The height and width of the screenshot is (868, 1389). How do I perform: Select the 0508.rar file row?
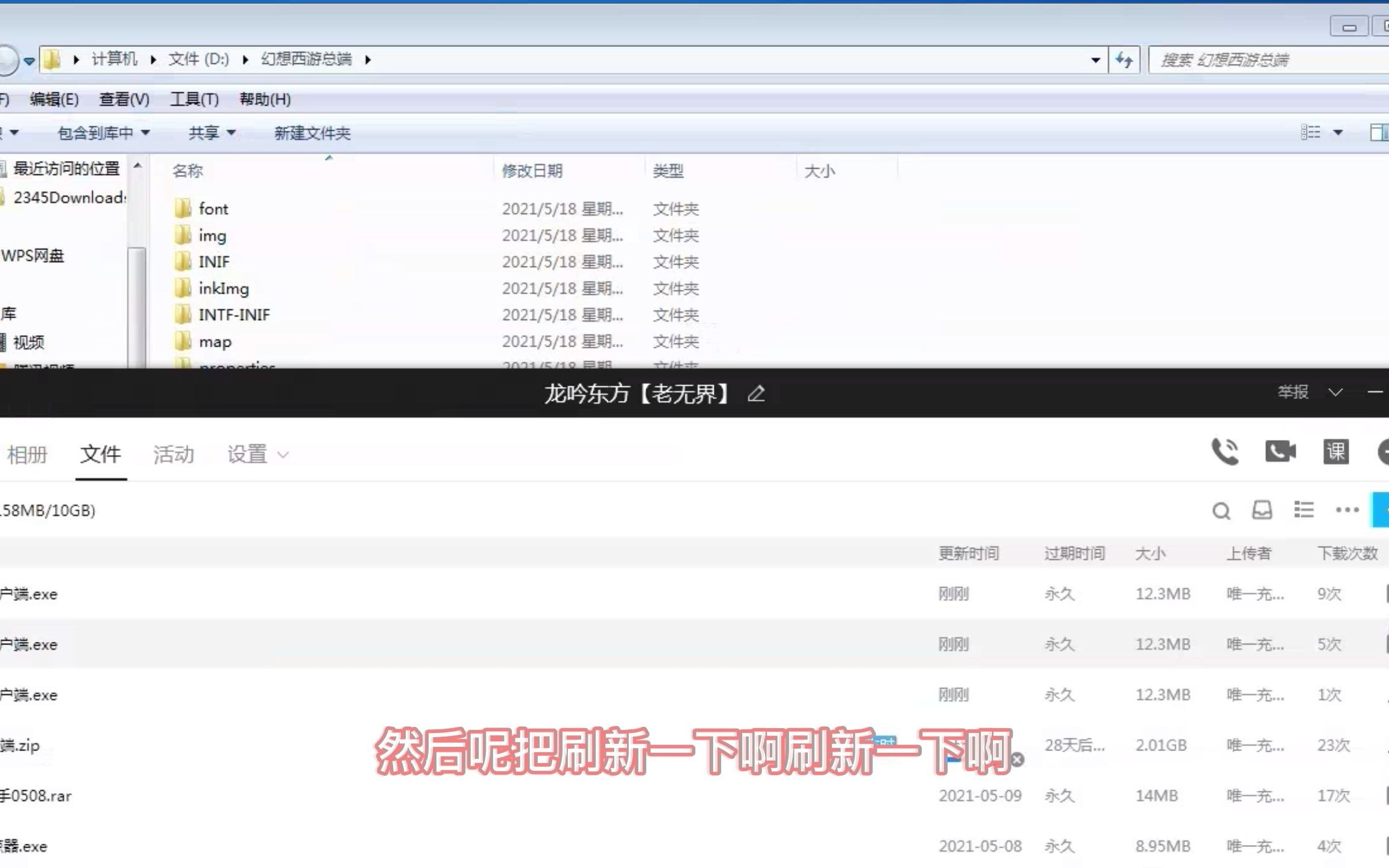tap(694, 796)
